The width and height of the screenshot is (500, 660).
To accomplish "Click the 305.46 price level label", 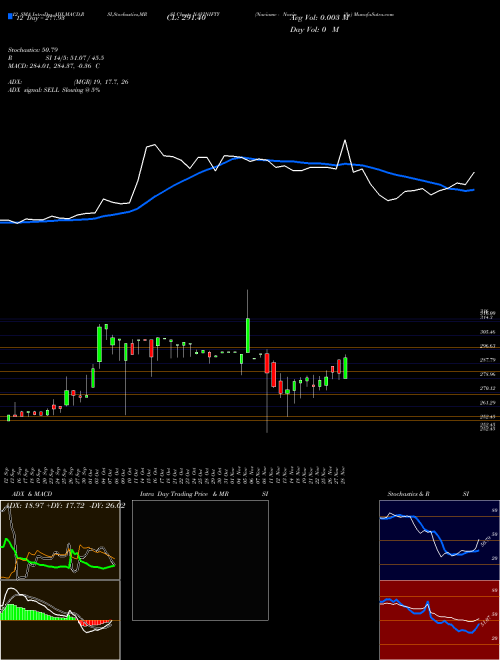I will (487, 332).
